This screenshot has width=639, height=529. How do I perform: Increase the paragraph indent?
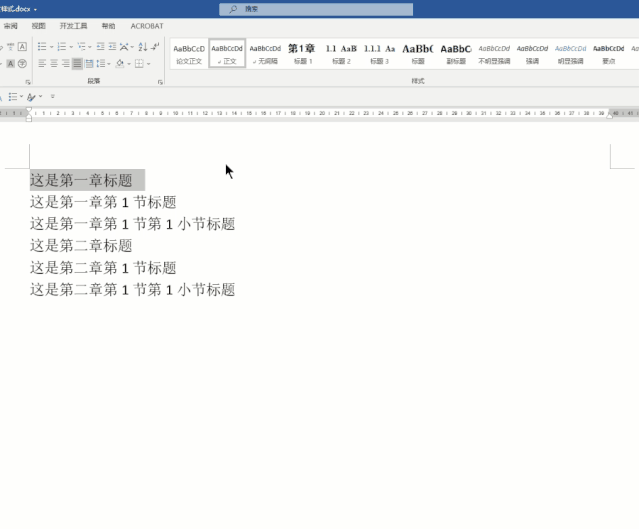point(112,47)
